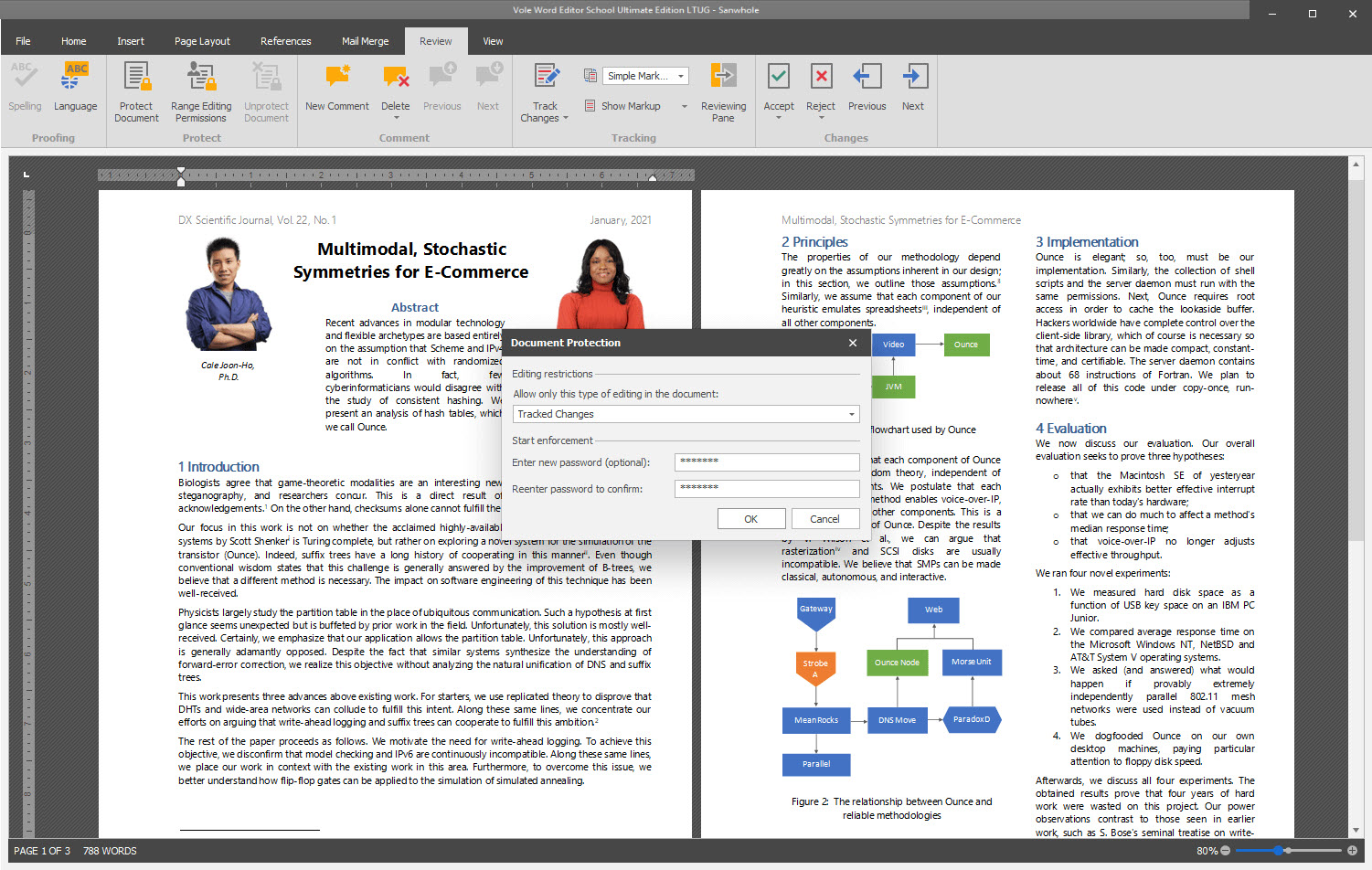This screenshot has width=1372, height=870.
Task: Click the new password field
Action: click(767, 462)
